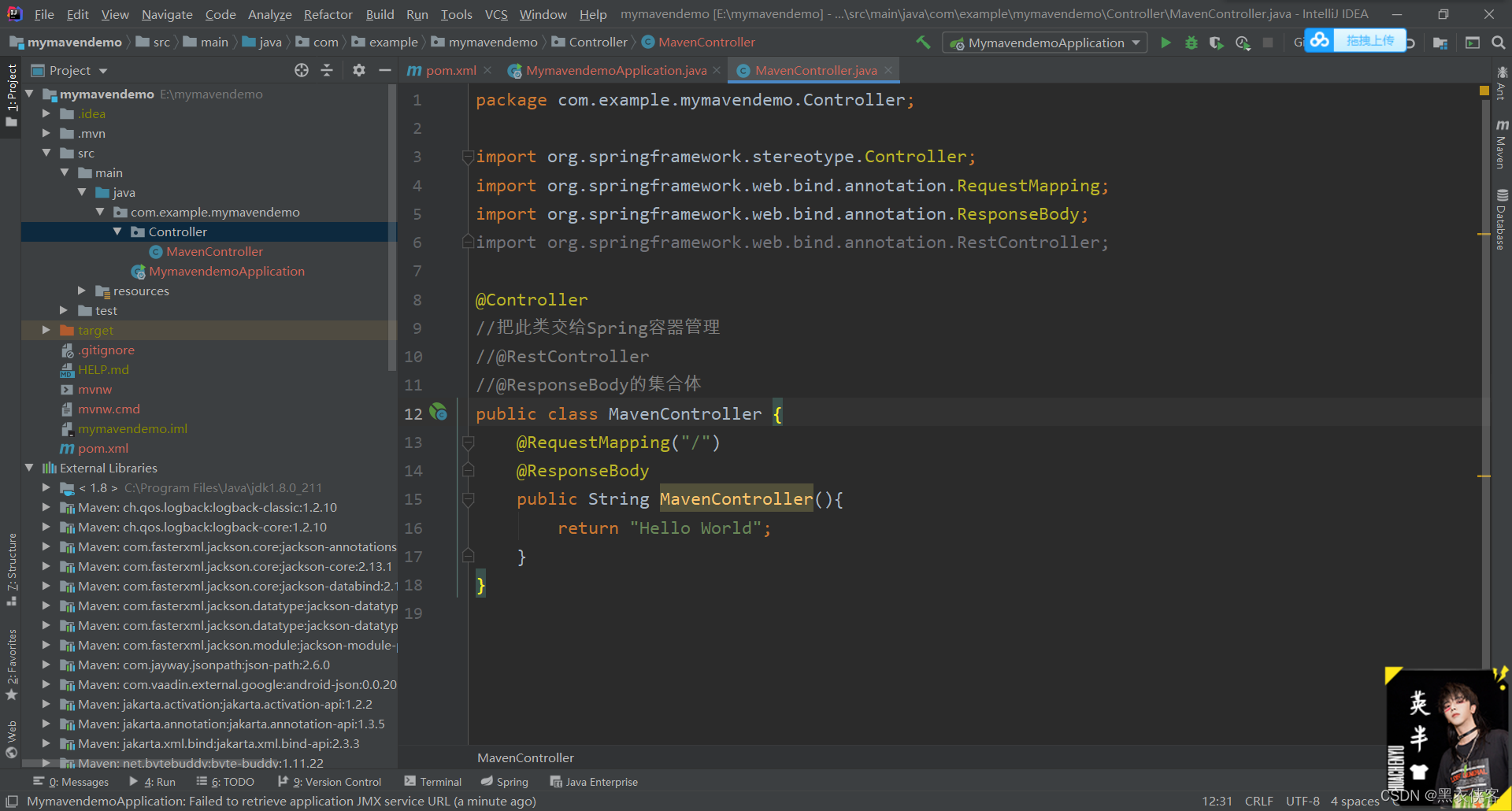Open the 1: Project sidebar tab
The image size is (1512, 811).
pyautogui.click(x=11, y=96)
